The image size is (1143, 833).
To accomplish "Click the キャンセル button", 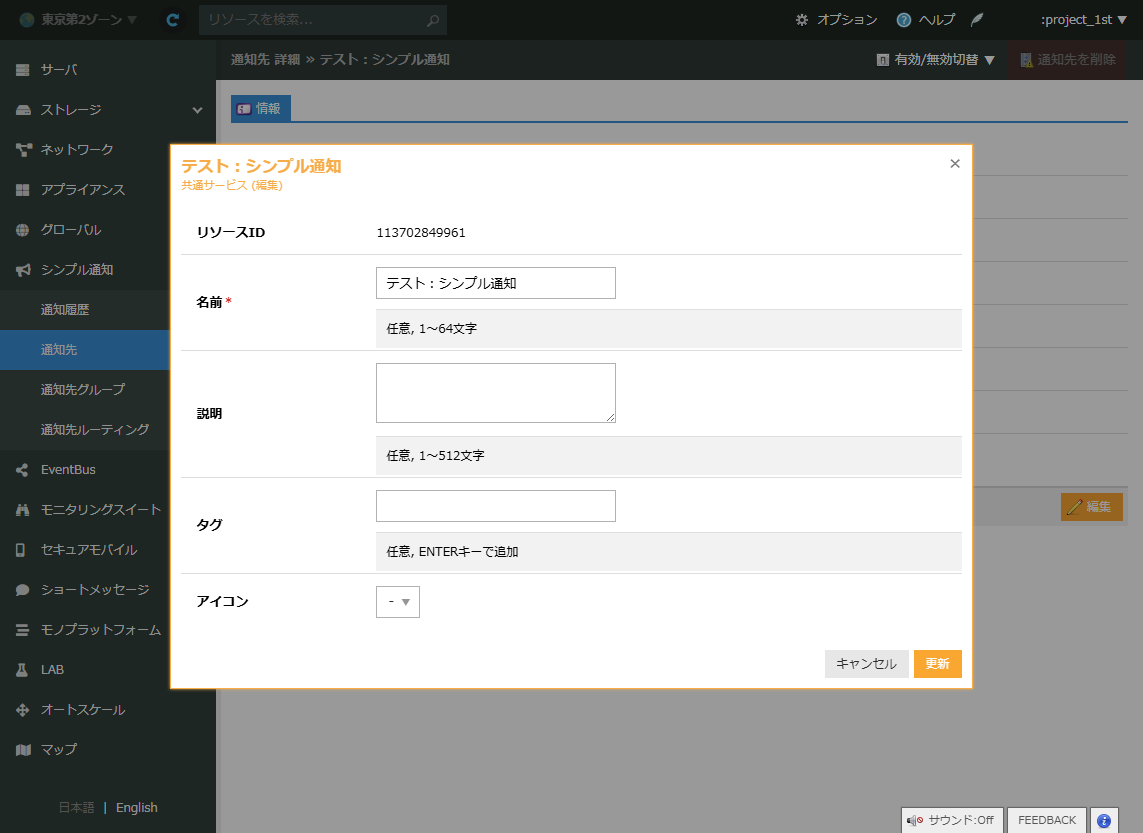I will [x=866, y=664].
